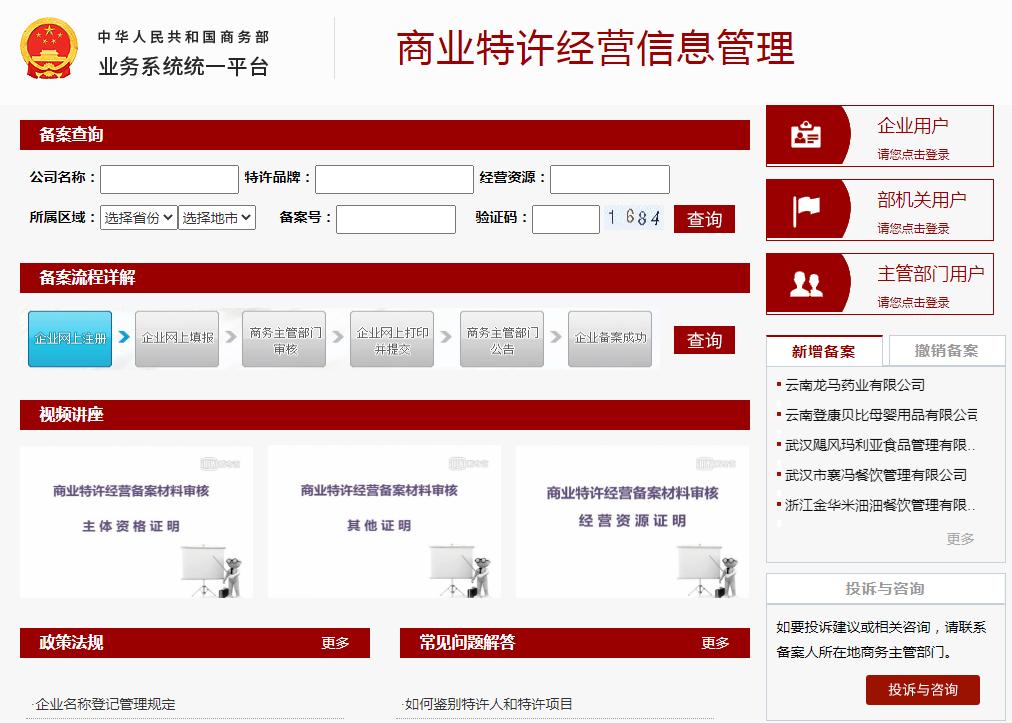
Task: Click the top 查询 search button
Action: click(704, 218)
